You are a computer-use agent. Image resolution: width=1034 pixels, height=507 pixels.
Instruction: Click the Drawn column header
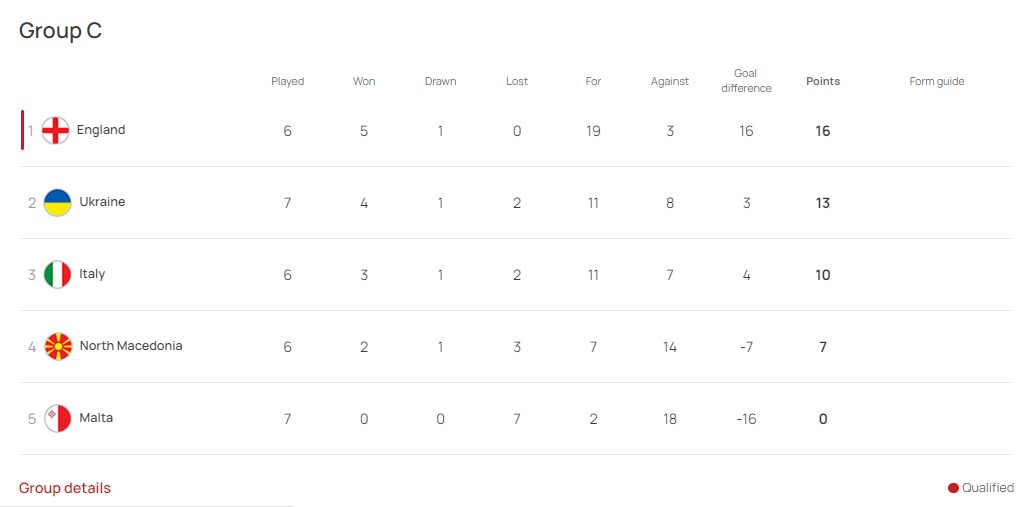[x=441, y=82]
